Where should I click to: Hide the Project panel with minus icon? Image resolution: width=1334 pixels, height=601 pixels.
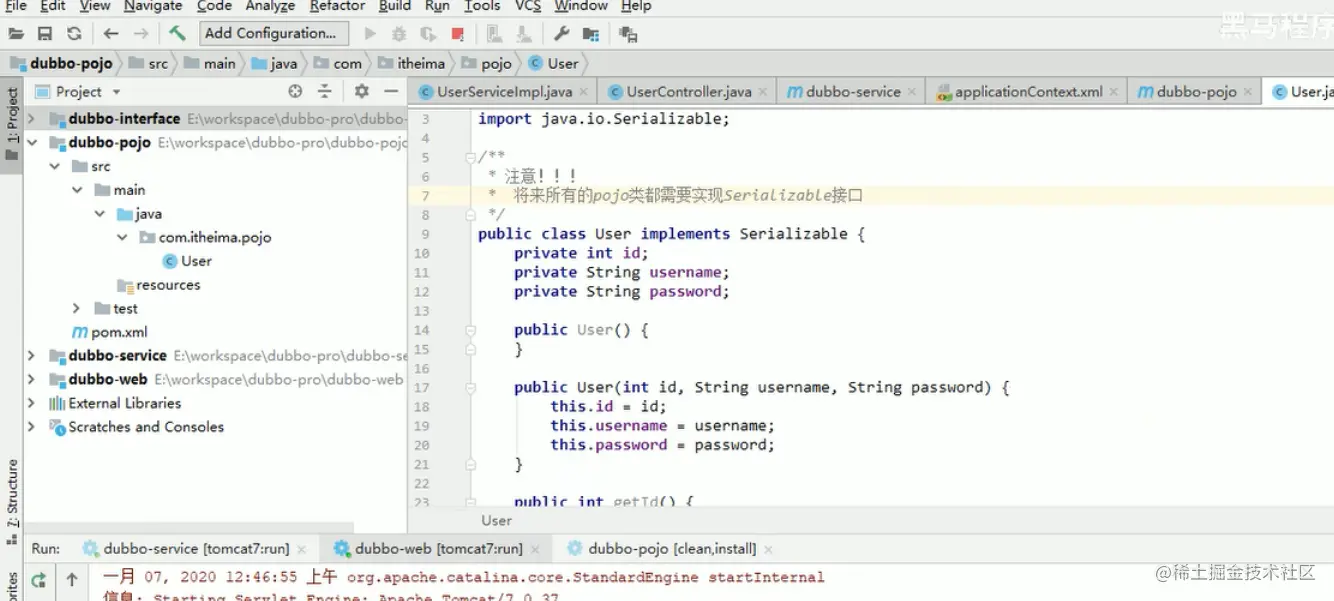(391, 91)
